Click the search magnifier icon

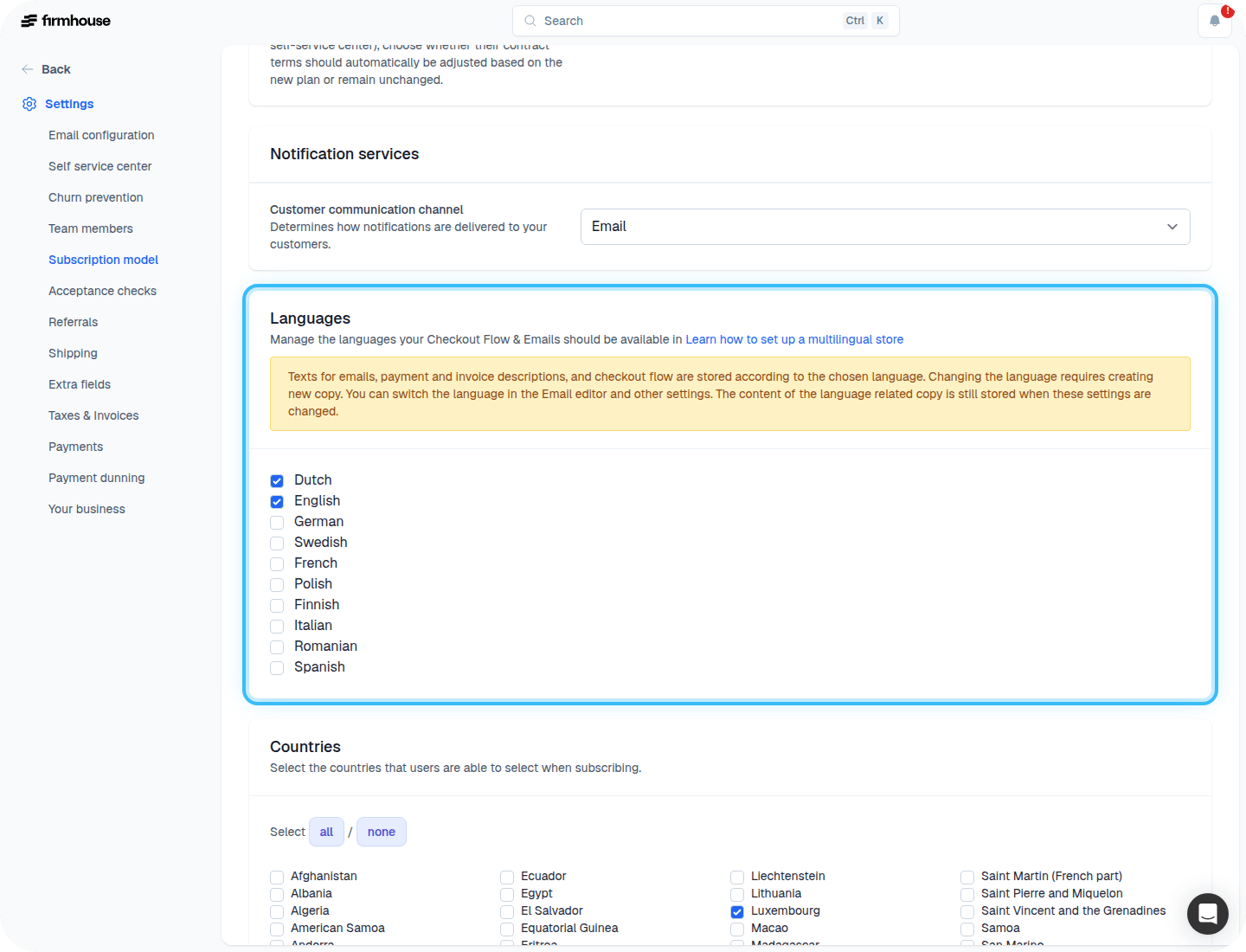530,21
